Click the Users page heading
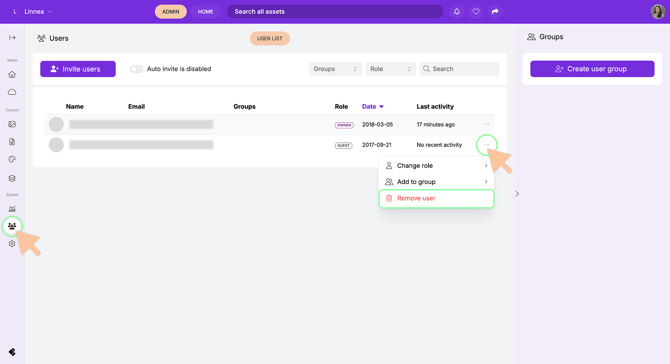Screen dimensions: 670x364 point(53,38)
